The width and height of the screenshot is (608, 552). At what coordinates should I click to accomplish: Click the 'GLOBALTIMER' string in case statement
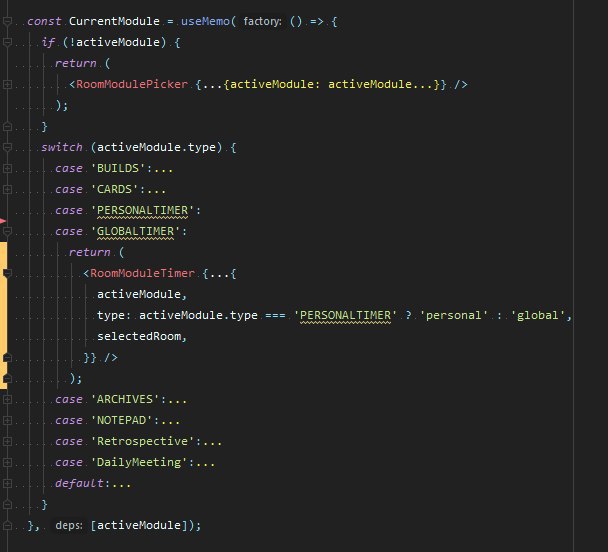point(135,231)
